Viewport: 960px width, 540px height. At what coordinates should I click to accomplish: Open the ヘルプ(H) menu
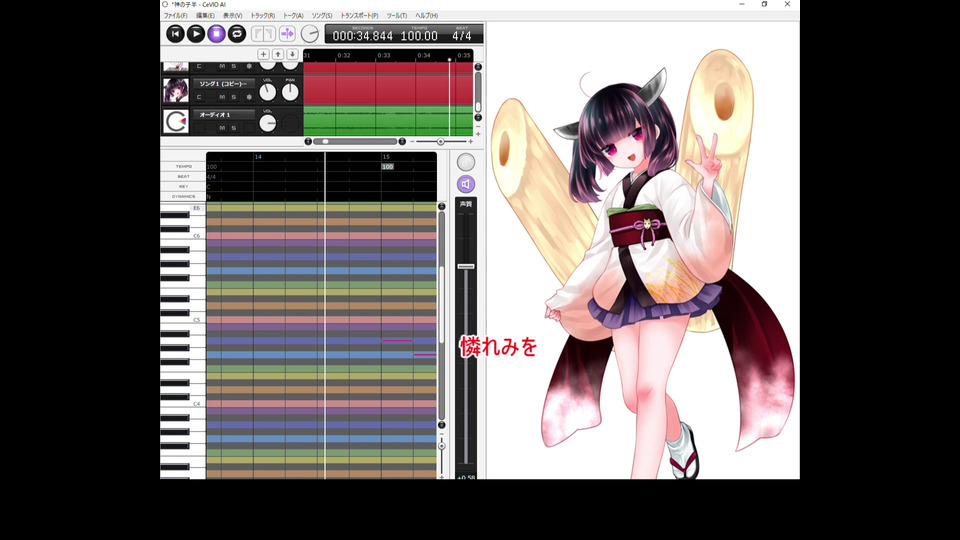tap(427, 15)
